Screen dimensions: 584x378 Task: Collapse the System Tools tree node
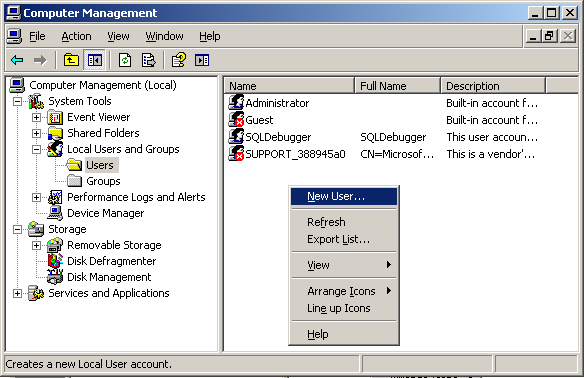17,101
